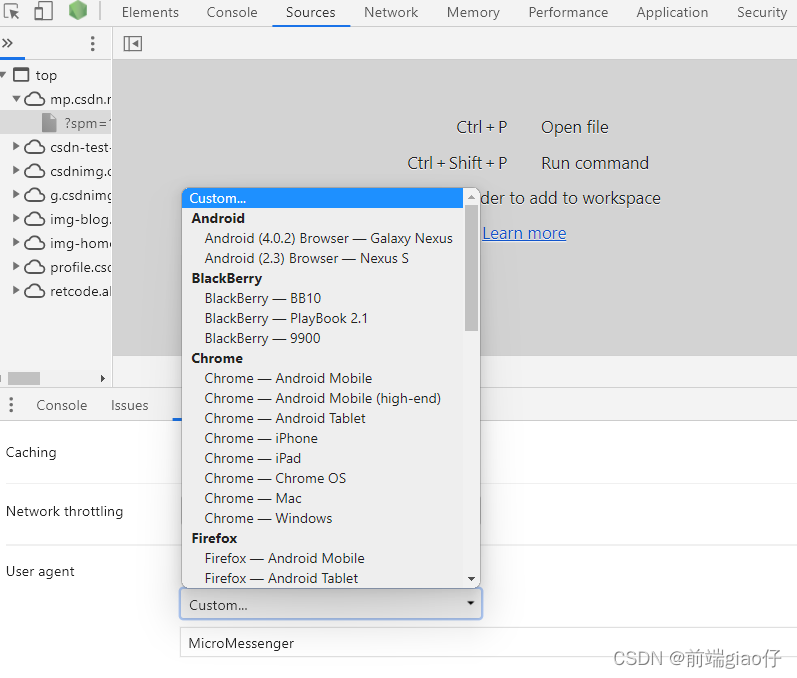This screenshot has height=678, width=797.
Task: Collapse the mp.csdn domain node
Action: point(16,99)
